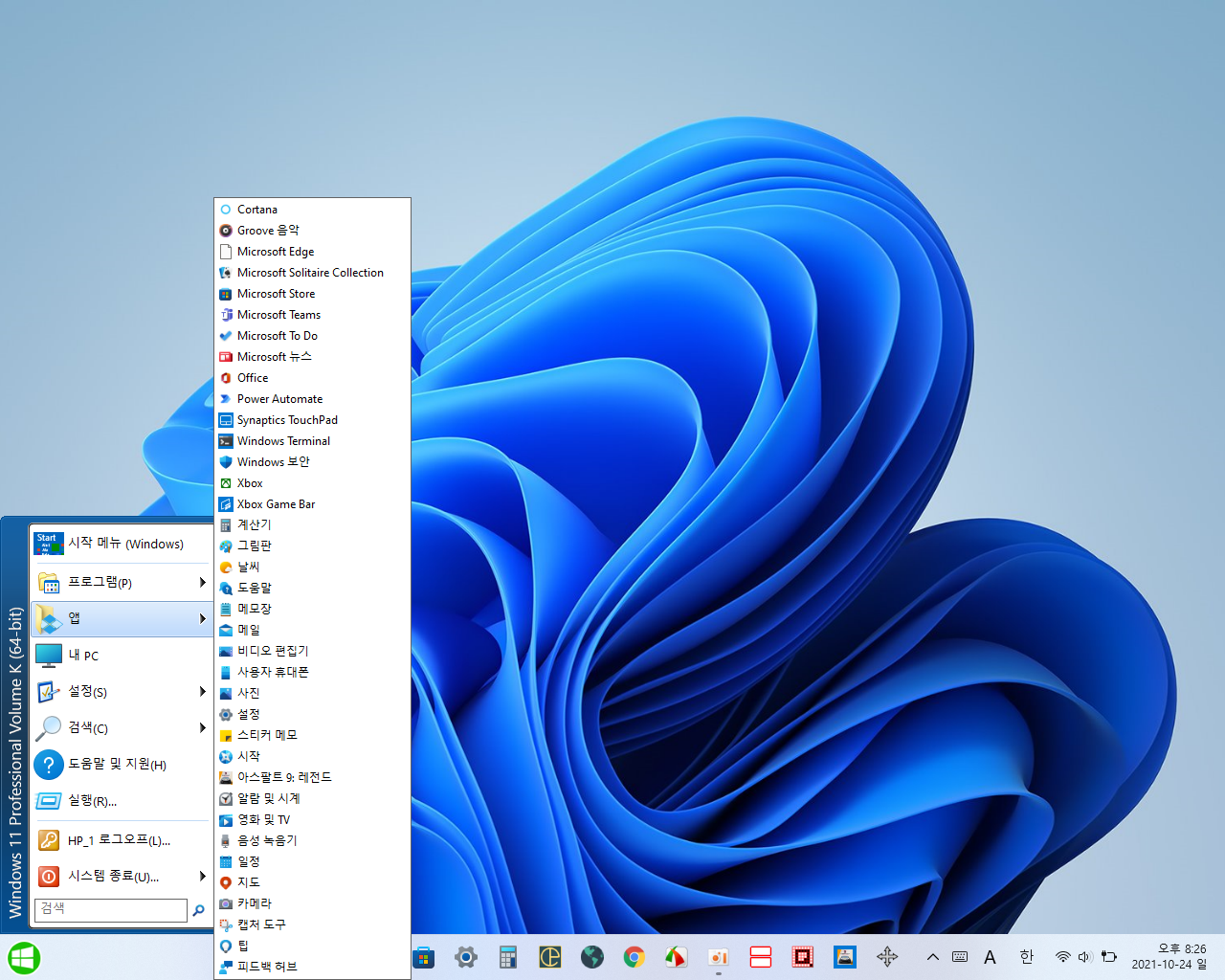Open Cortana from the apps list
The width and height of the screenshot is (1225, 980).
pos(312,210)
